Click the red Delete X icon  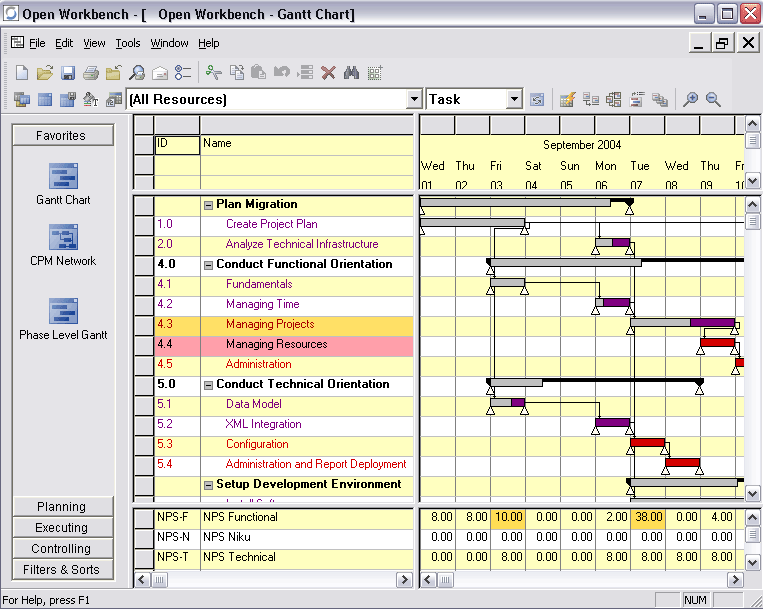click(x=328, y=73)
